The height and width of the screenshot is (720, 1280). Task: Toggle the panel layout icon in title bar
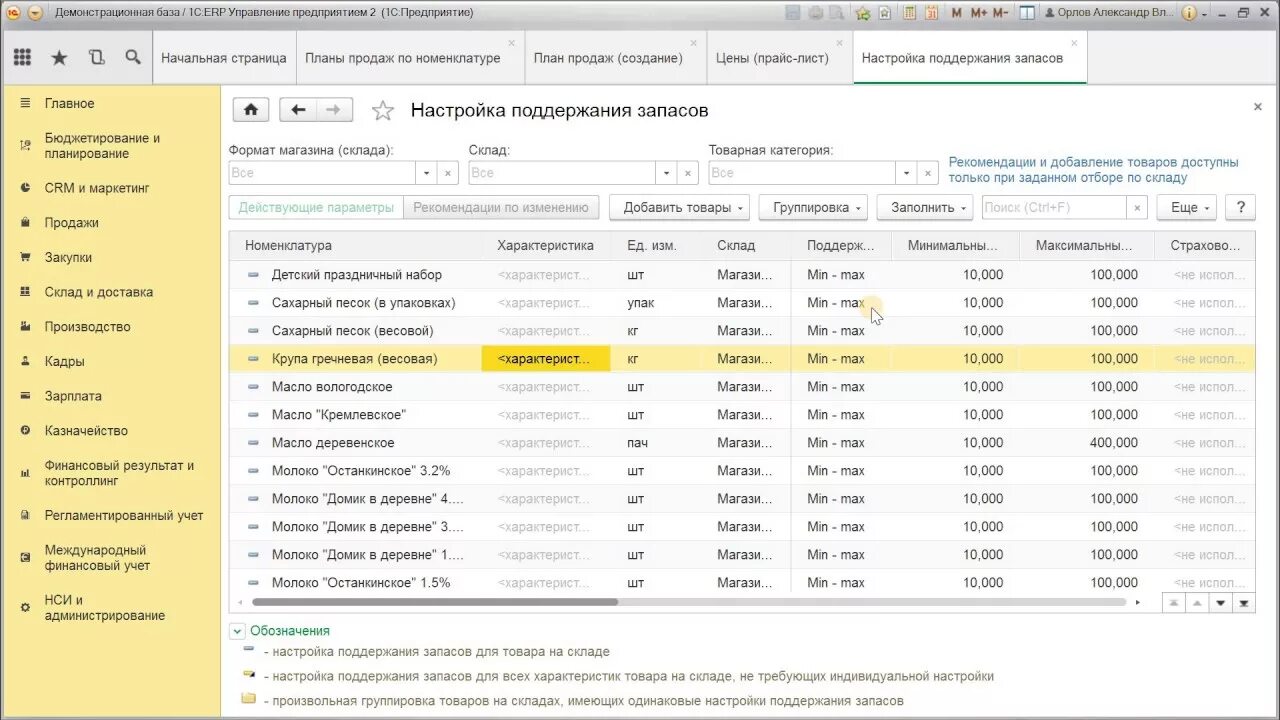pyautogui.click(x=1027, y=13)
